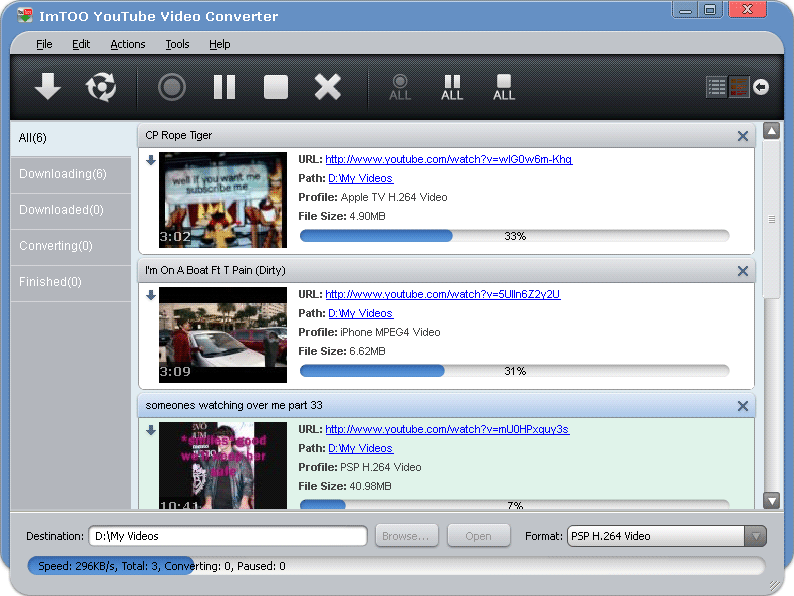Show the Finished(0) list
The height and width of the screenshot is (596, 794).
pos(71,282)
